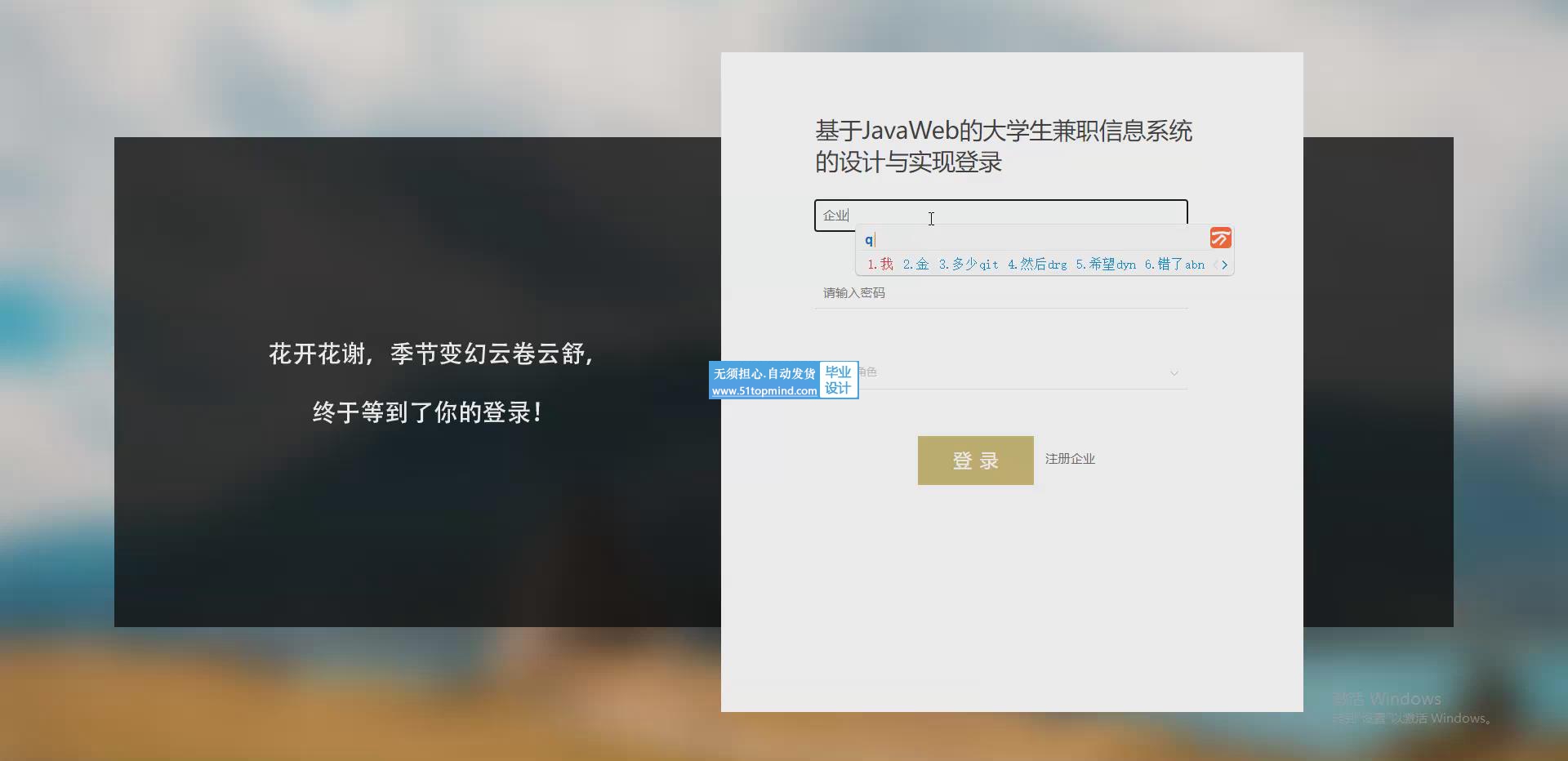Image resolution: width=1568 pixels, height=761 pixels.
Task: Click the slogan line 终于等到了你的登录！
Action: (428, 412)
